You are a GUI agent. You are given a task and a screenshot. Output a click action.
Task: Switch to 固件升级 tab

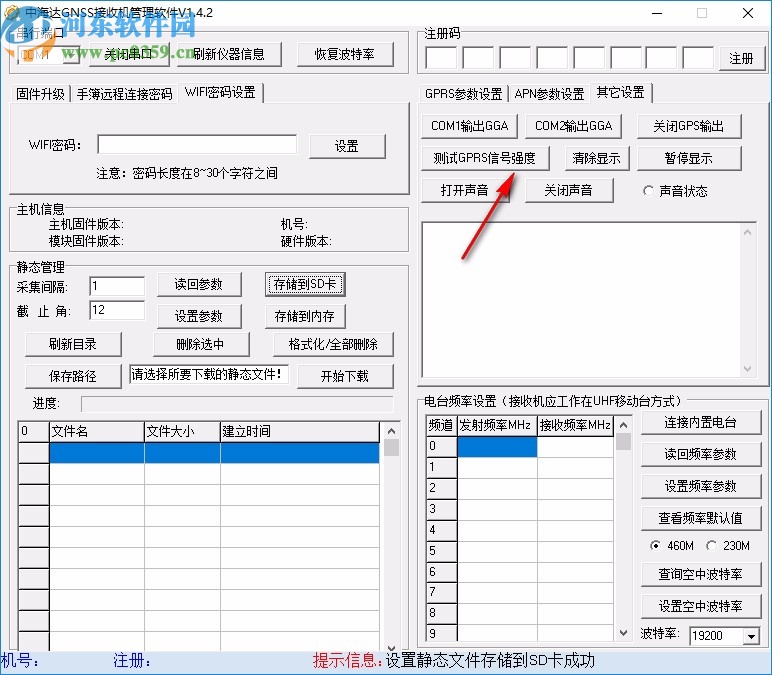point(40,94)
